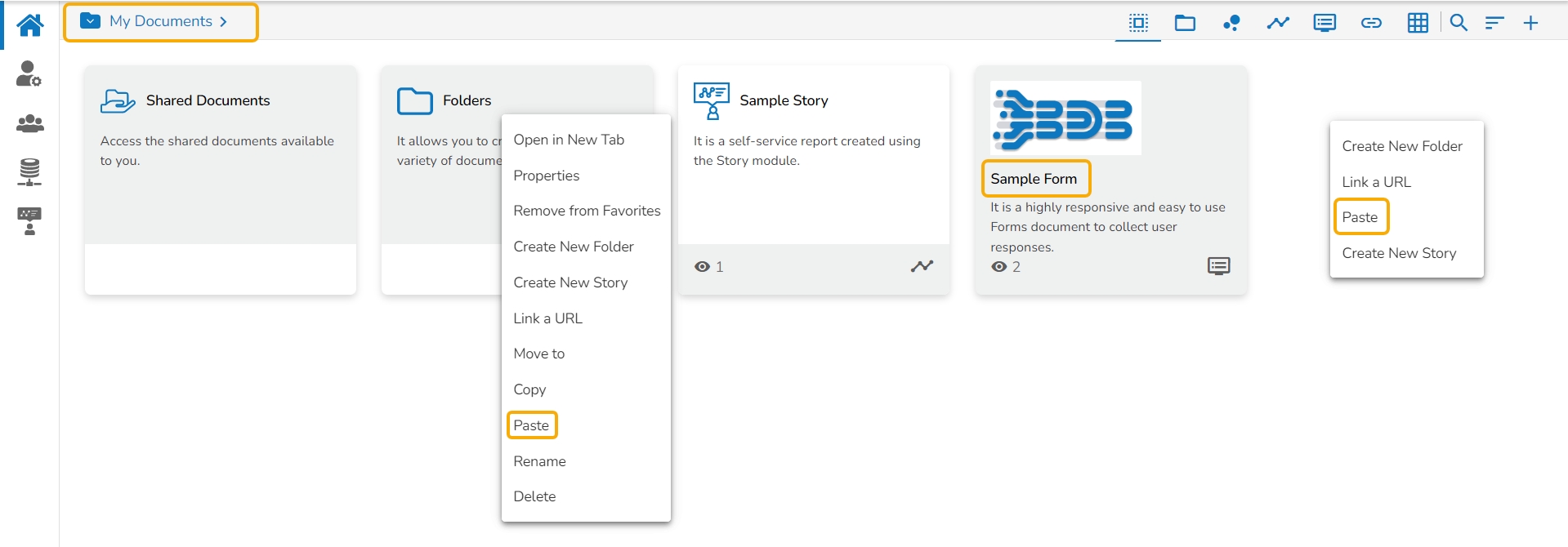Click the line chart filter icon
This screenshot has height=547, width=1568.
click(x=1278, y=23)
